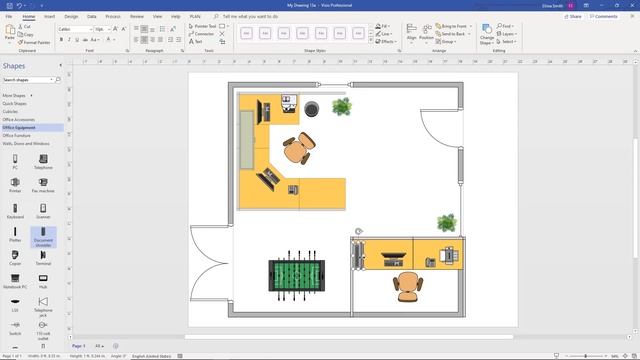640x360 pixels.
Task: Select the Copier shape in the stencil
Action: 15,258
